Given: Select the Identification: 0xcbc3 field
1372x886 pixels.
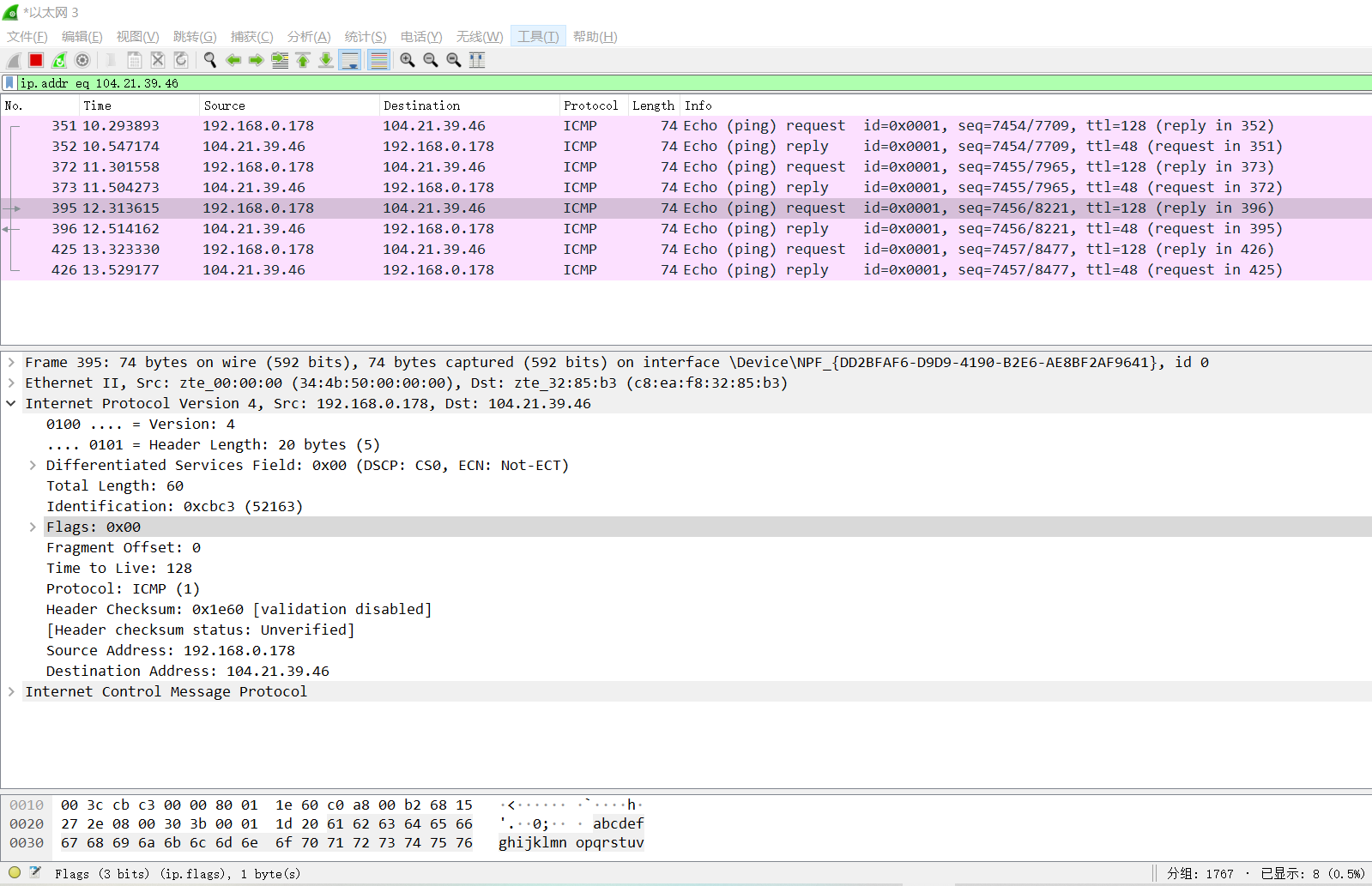Looking at the screenshot, I should click(174, 506).
